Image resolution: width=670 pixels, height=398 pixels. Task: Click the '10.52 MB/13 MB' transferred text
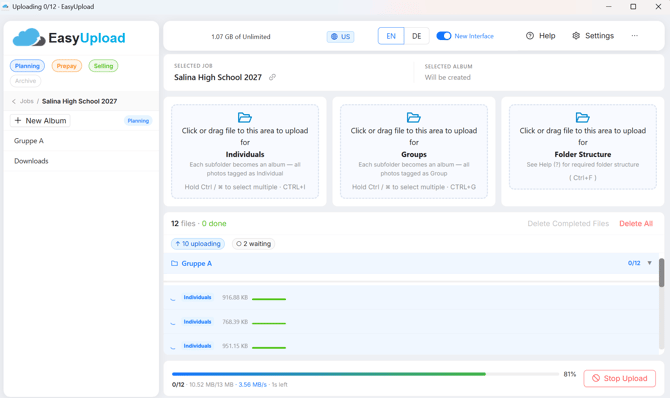click(x=211, y=385)
